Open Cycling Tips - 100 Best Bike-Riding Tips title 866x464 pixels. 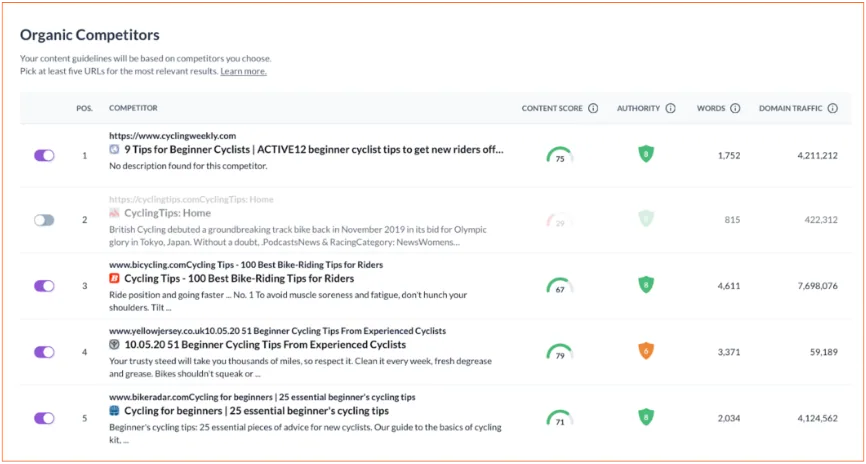[x=239, y=278]
